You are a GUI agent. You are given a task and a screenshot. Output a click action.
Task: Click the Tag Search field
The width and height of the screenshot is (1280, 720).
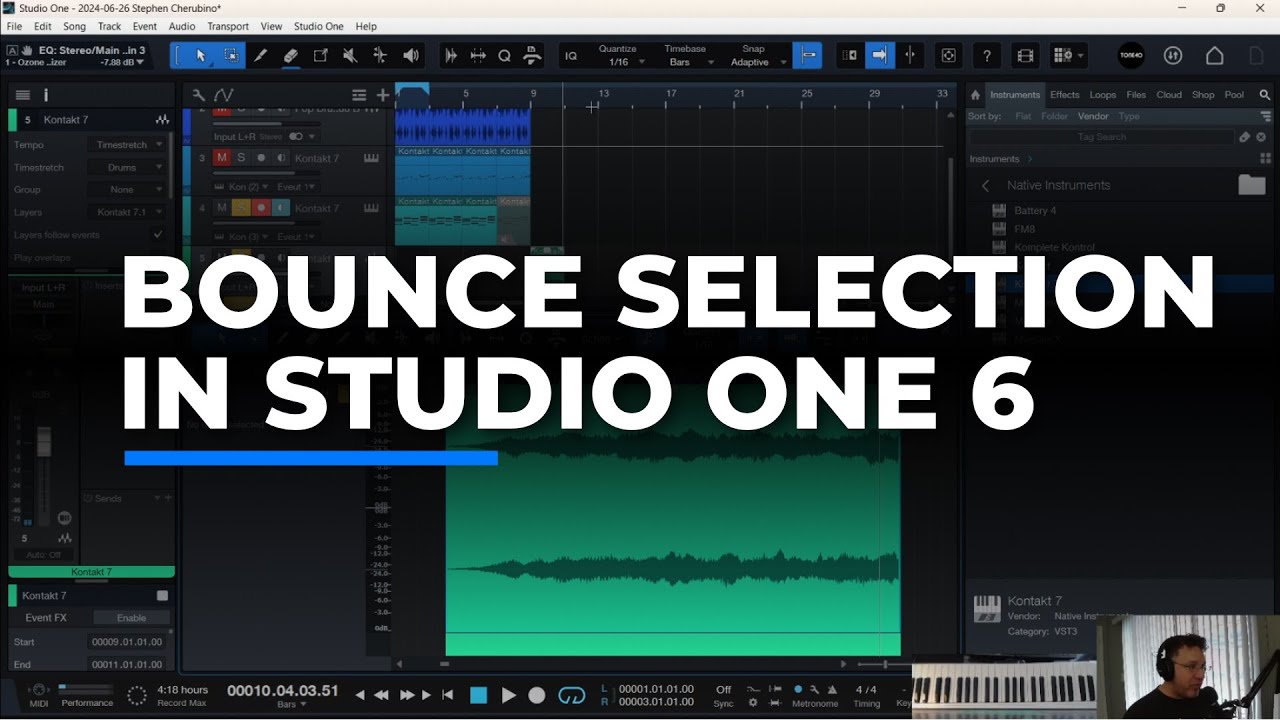(1102, 137)
